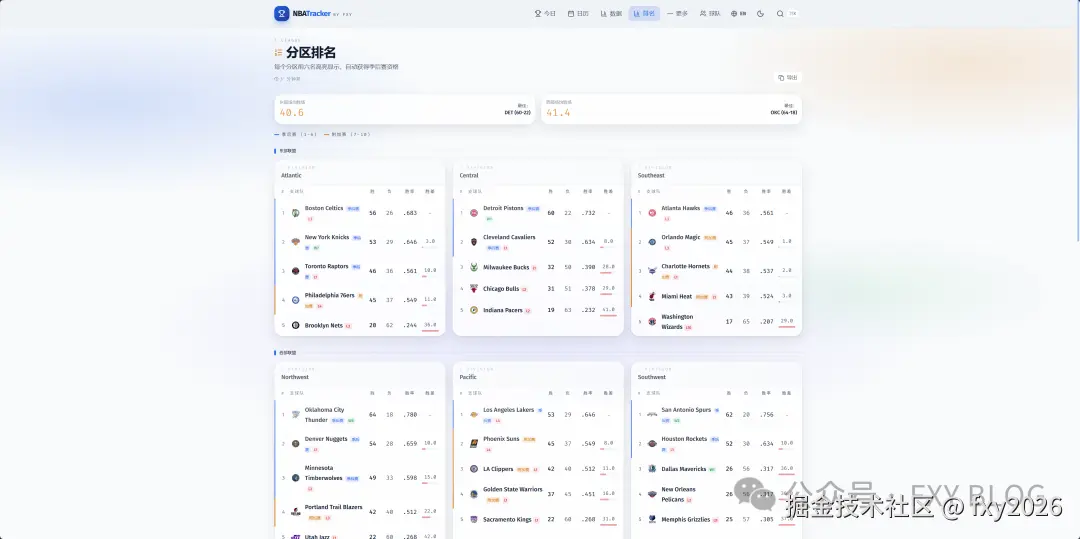Click the Orlando Magic logo
The height and width of the screenshot is (539, 1080).
click(x=652, y=242)
